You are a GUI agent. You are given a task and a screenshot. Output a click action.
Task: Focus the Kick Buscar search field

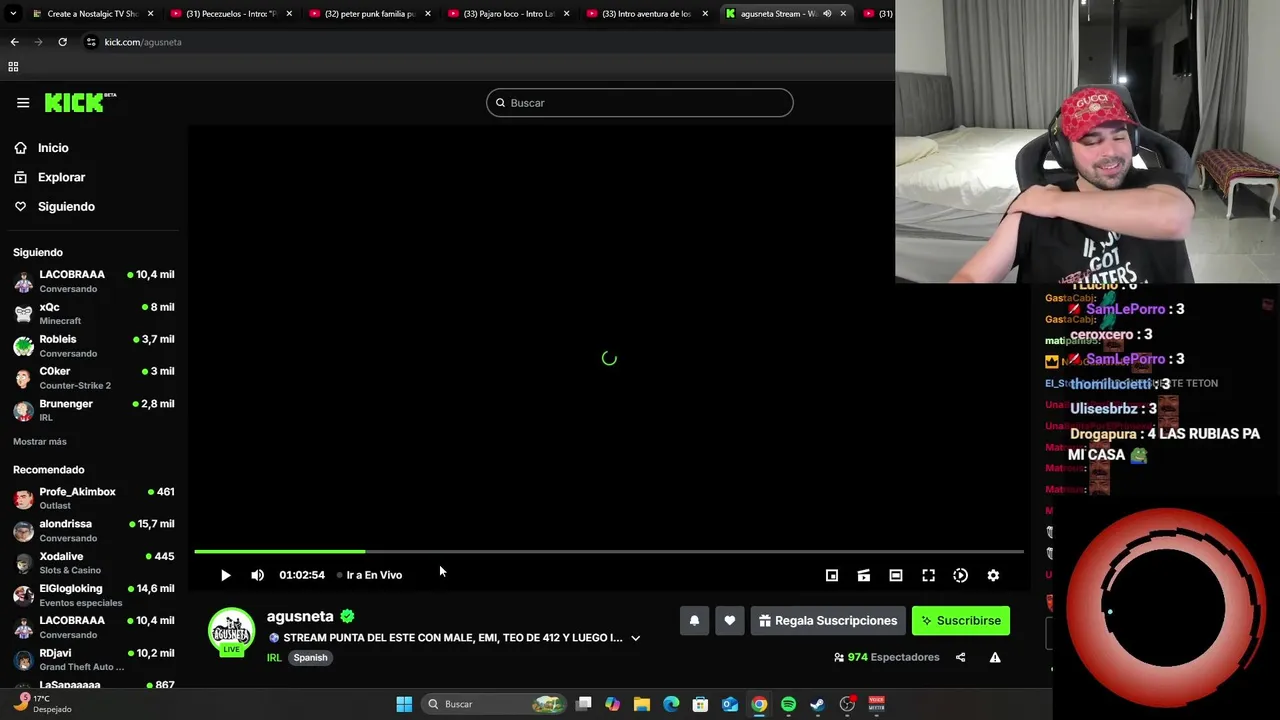coord(640,103)
